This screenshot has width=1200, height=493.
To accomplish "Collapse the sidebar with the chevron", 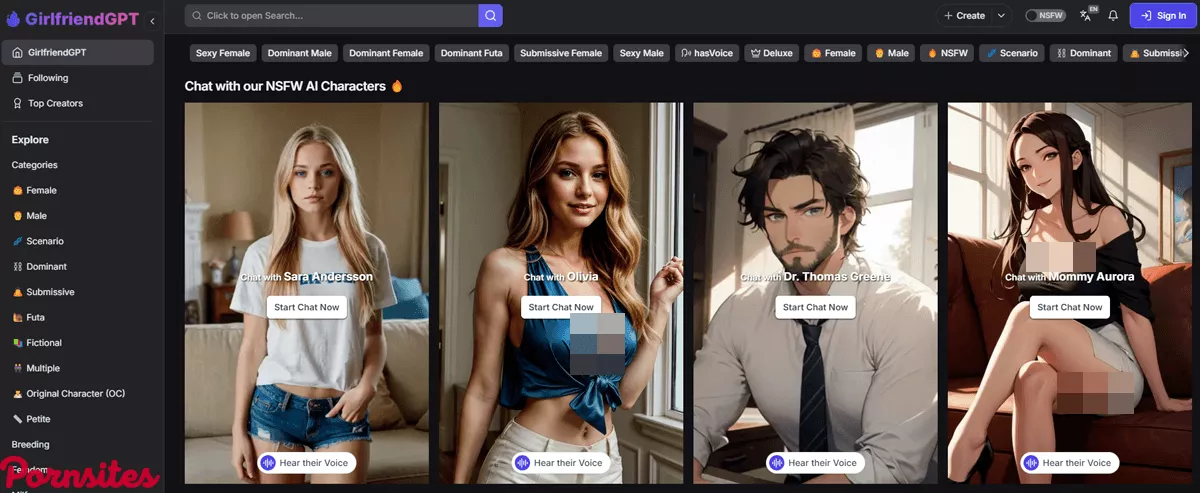I will (152, 20).
